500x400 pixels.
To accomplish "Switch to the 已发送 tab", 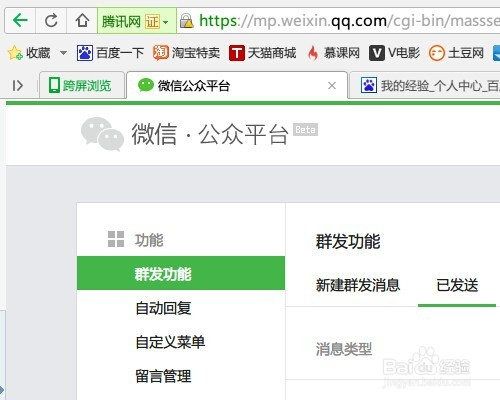I will pyautogui.click(x=457, y=285).
